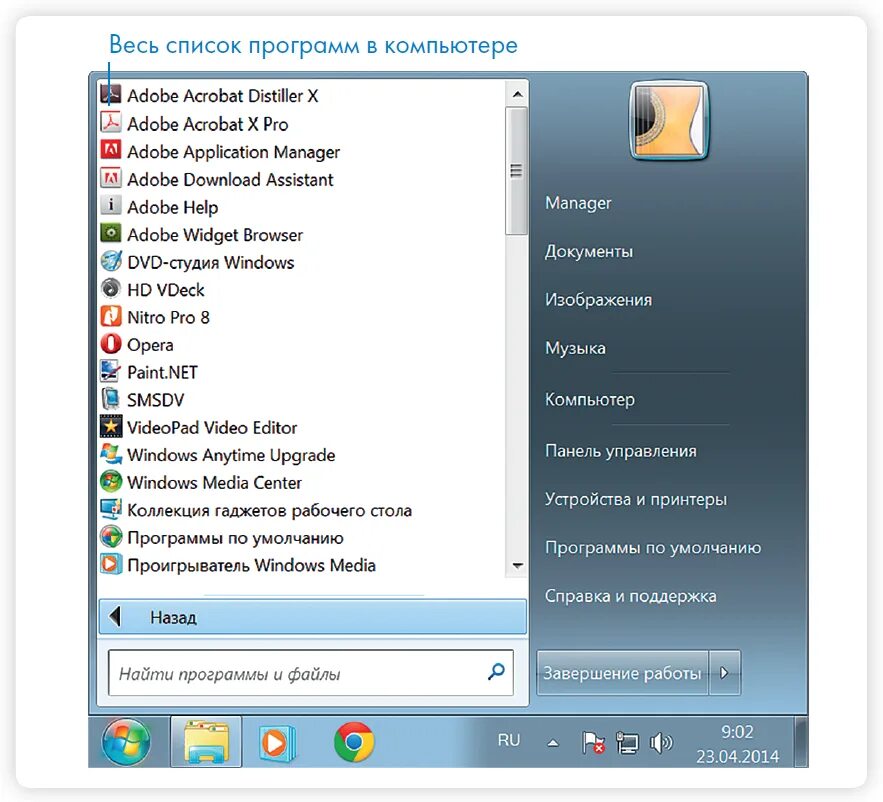Show hidden tray icons arrow
The image size is (883, 802).
(x=553, y=743)
